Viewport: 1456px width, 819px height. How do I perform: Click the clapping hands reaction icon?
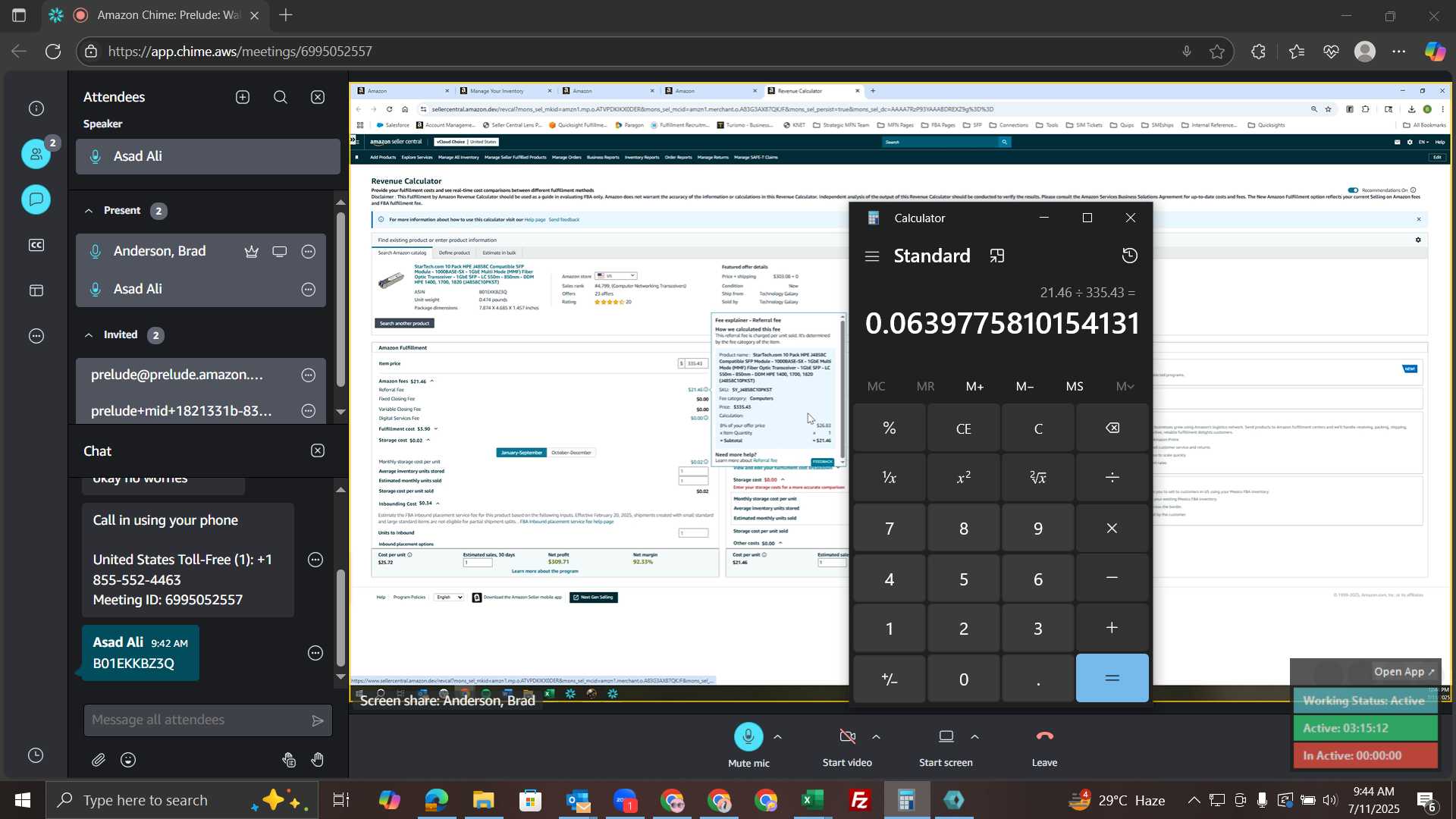(x=289, y=760)
